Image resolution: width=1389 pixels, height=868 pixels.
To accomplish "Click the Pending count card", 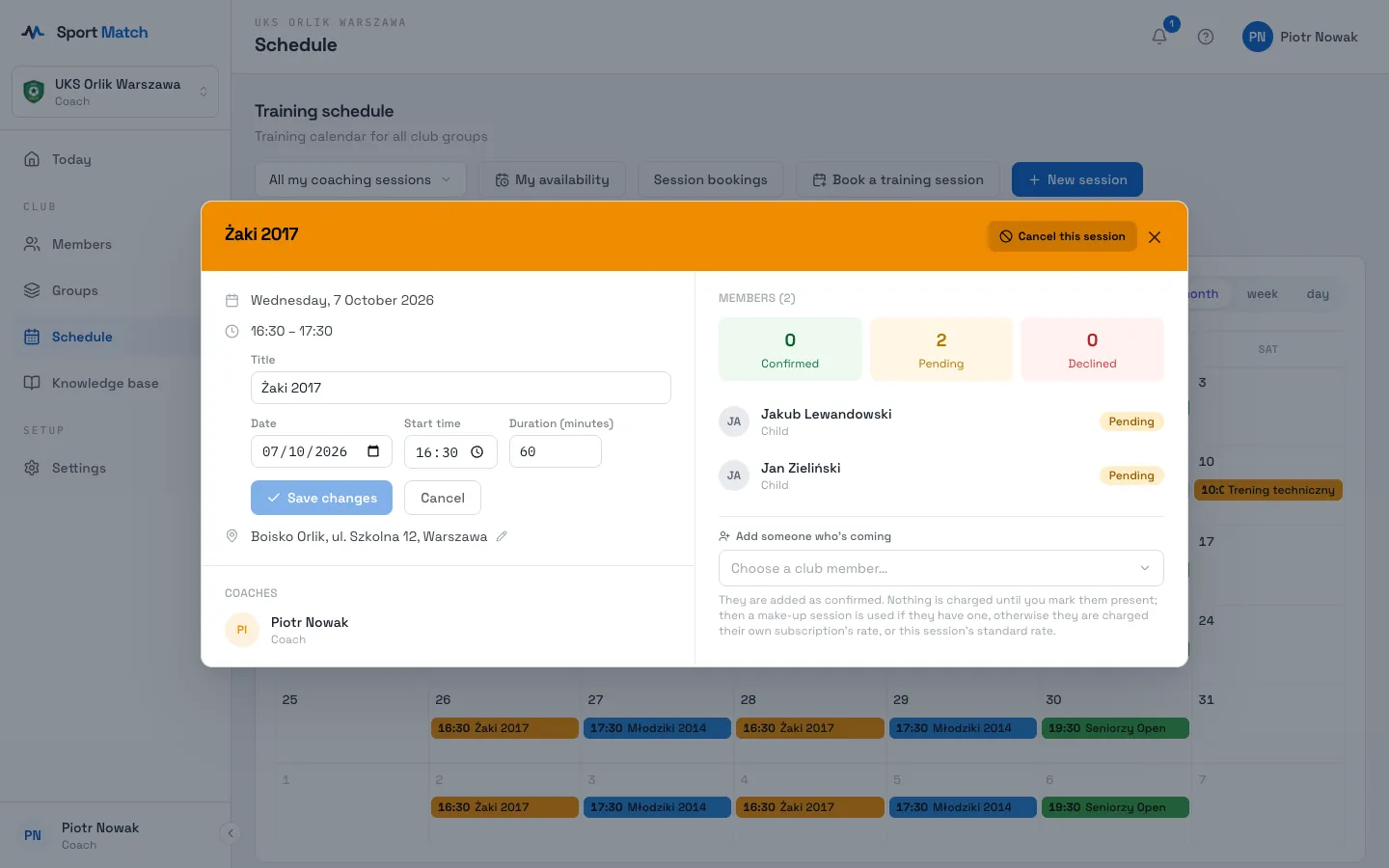I will (940, 349).
